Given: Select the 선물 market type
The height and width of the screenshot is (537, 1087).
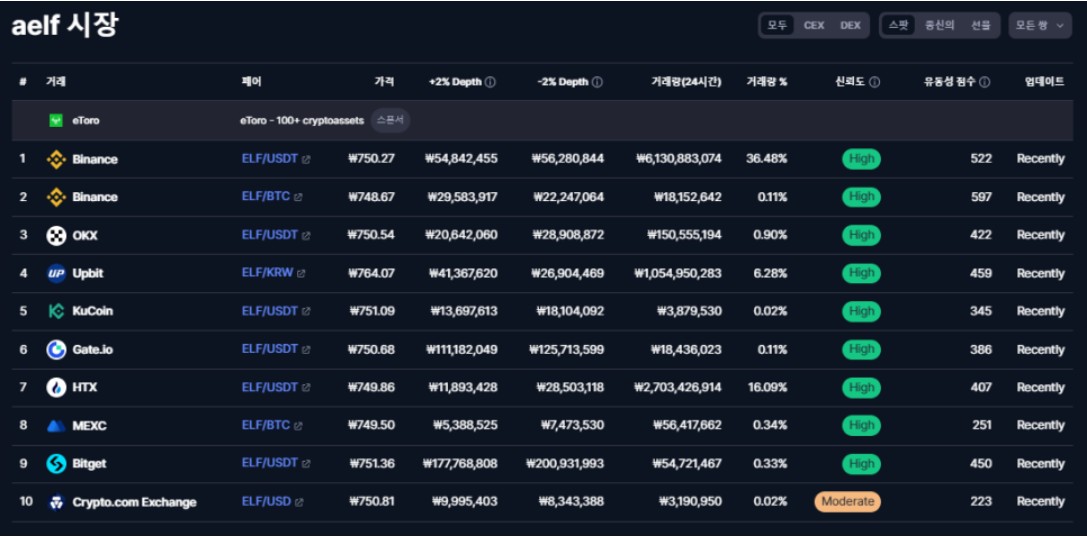Looking at the screenshot, I should 980,26.
